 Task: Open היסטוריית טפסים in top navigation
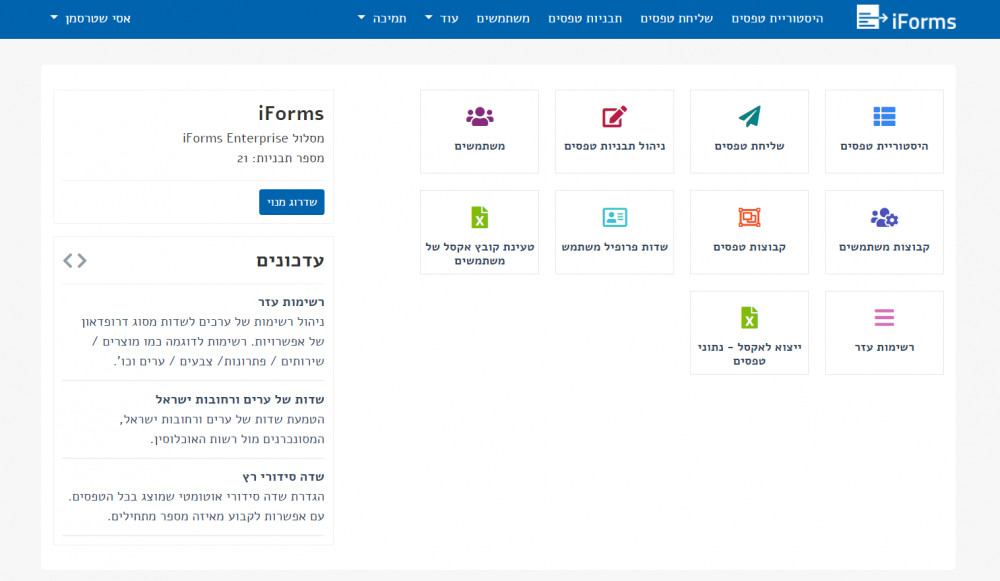pos(777,18)
